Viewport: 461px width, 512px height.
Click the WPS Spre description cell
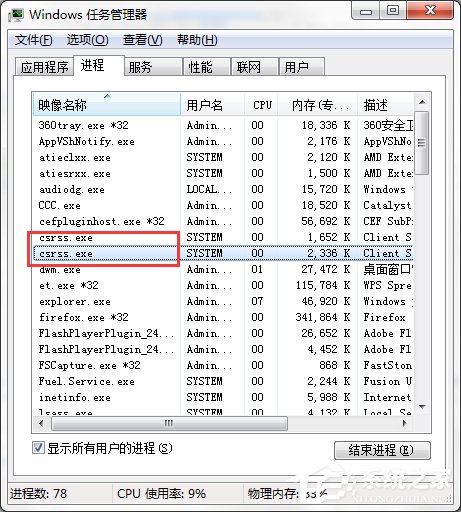(387, 285)
